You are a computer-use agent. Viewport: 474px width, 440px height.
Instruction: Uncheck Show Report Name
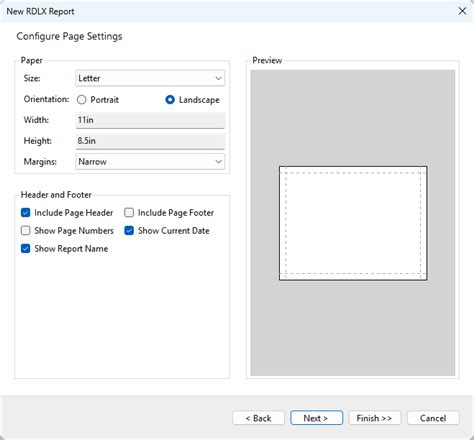click(x=26, y=249)
